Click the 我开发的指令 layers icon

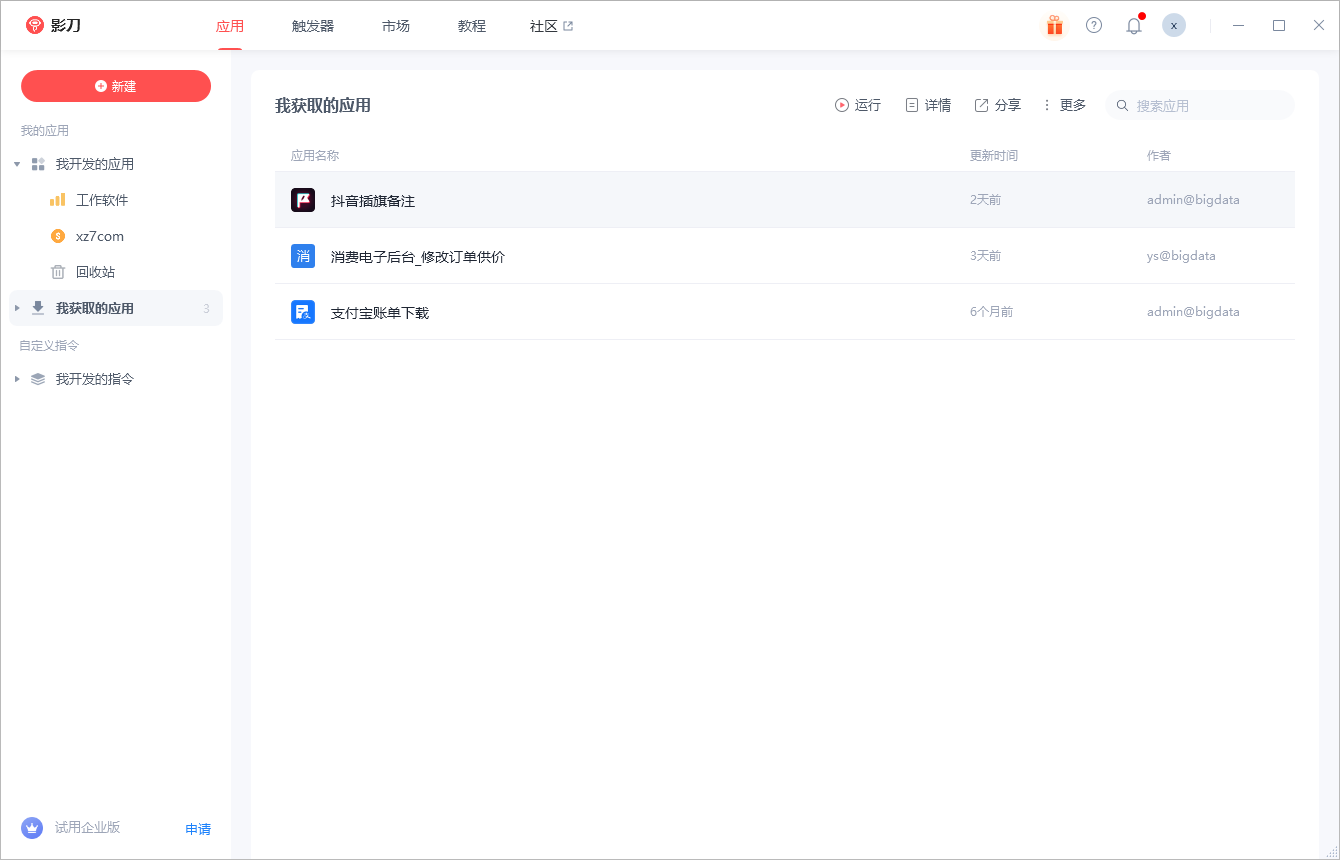(38, 379)
